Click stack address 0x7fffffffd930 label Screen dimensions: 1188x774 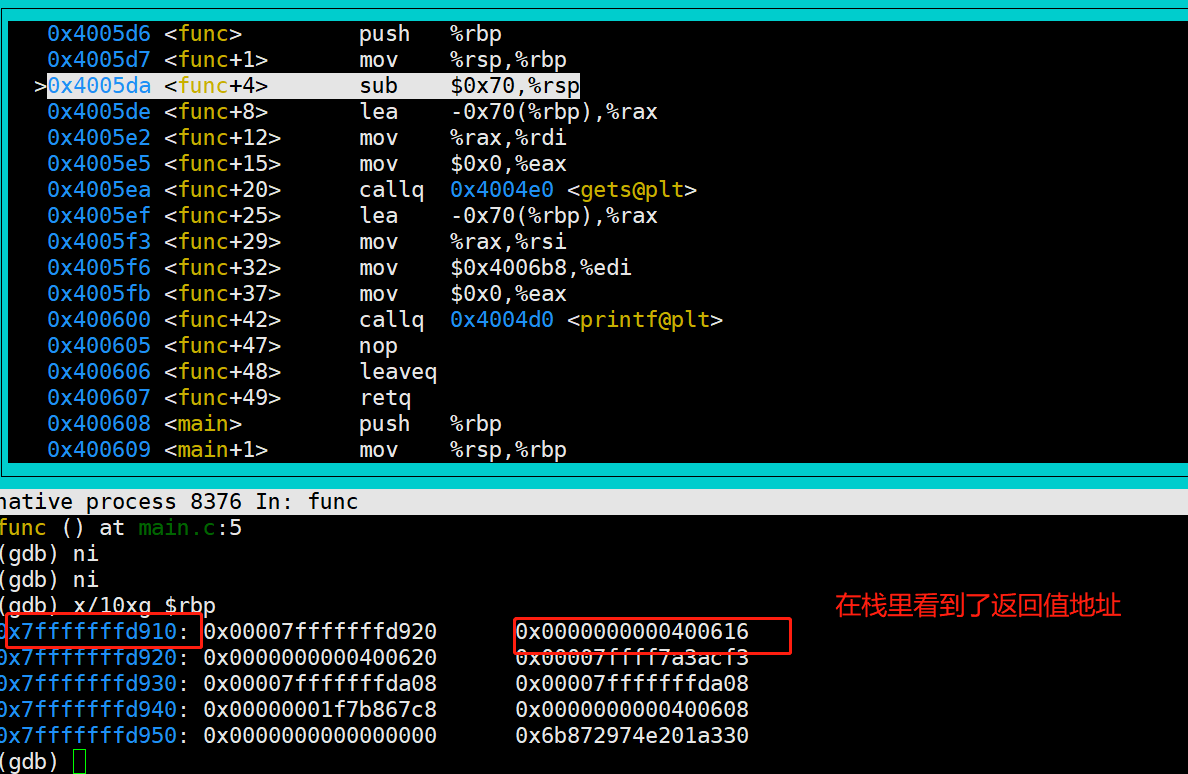(x=91, y=683)
